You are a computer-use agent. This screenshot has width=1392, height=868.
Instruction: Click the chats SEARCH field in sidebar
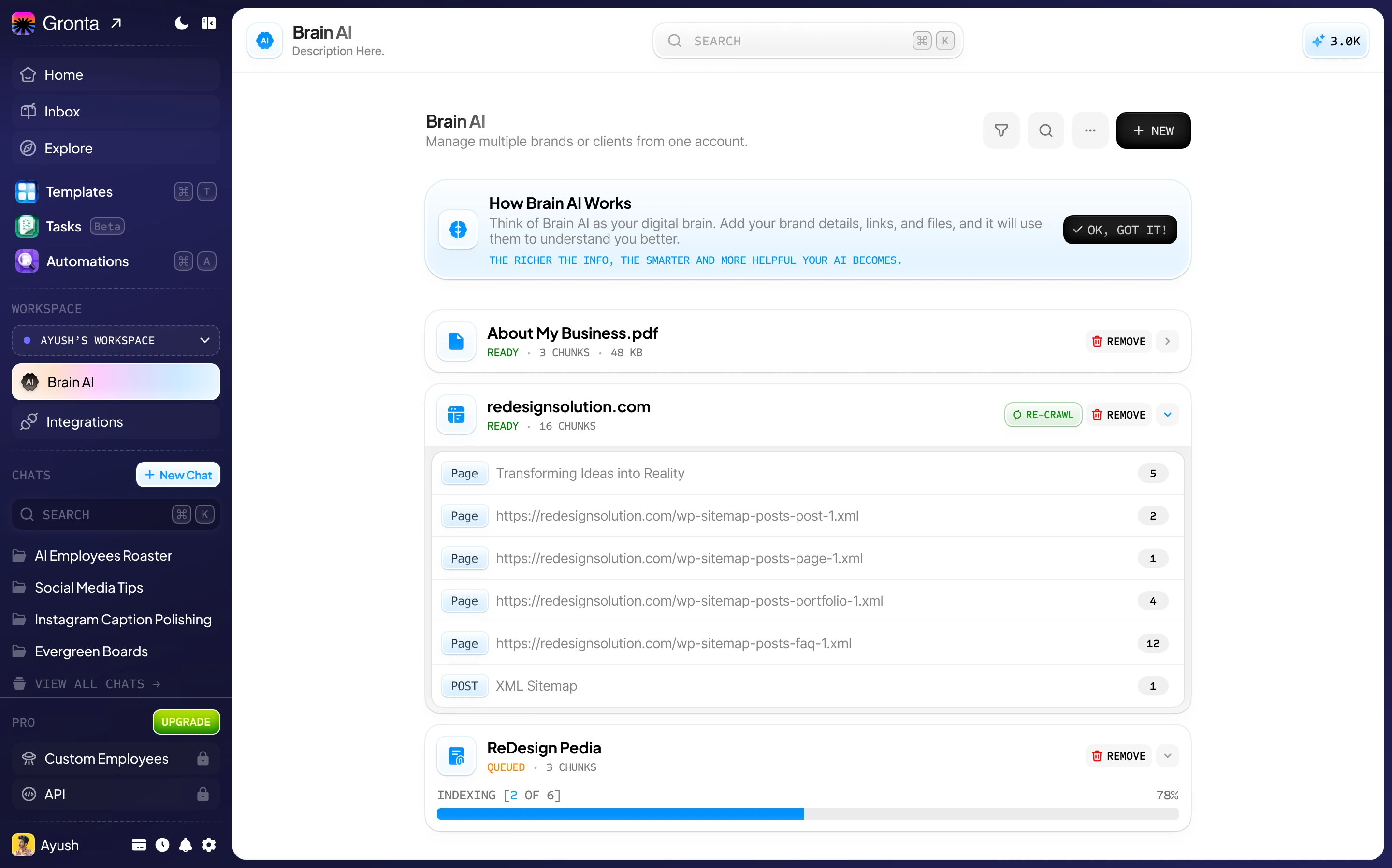coord(116,514)
